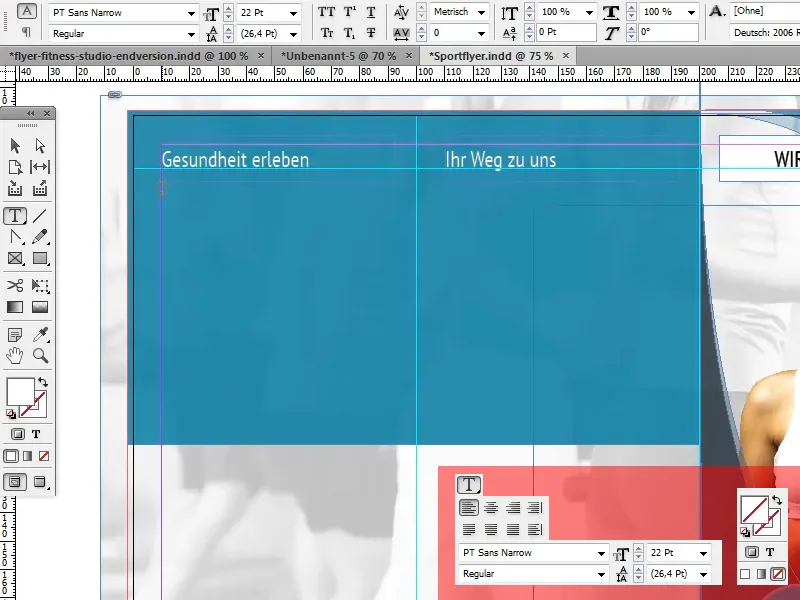Image resolution: width=800 pixels, height=600 pixels.
Task: Activate the Hand tool
Action: [x=15, y=356]
